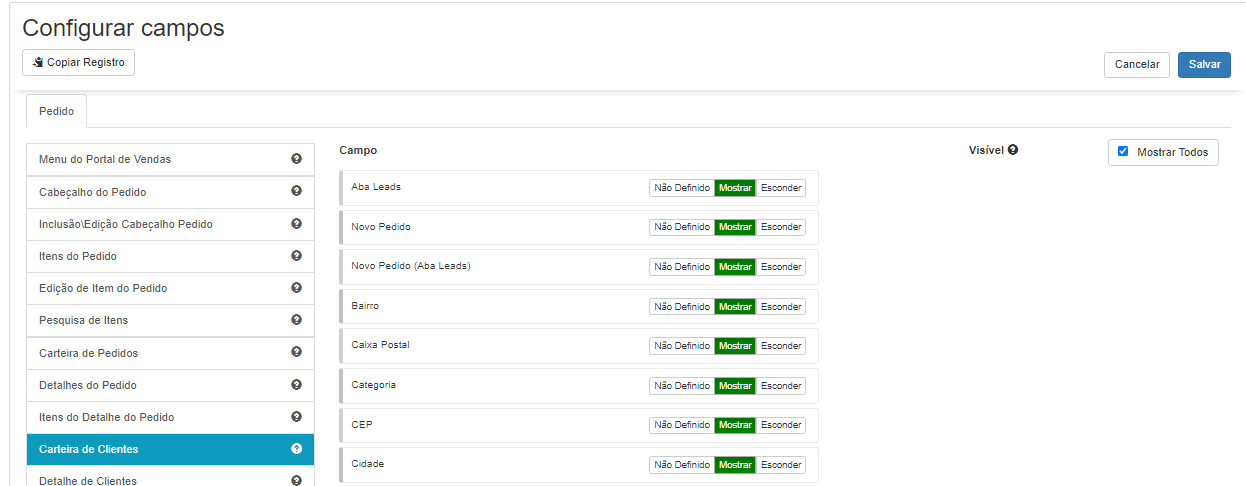Click help icon beside Pesquisa de Itens
Viewport: 1246px width, 486px height.
tap(296, 320)
